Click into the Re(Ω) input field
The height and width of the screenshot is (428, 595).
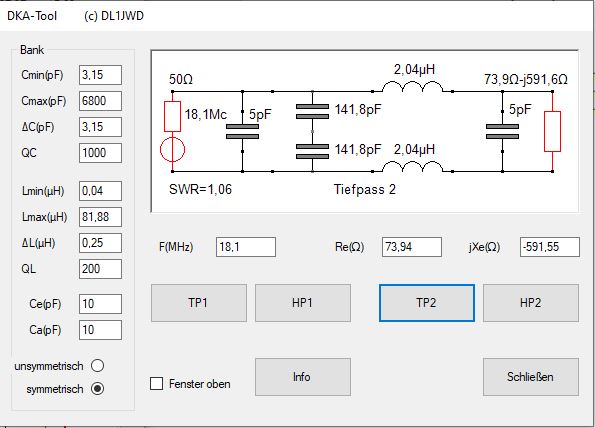click(x=412, y=247)
